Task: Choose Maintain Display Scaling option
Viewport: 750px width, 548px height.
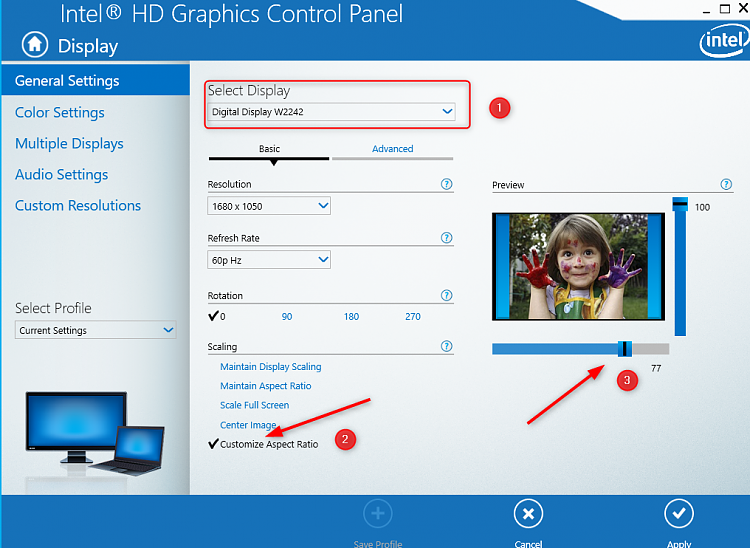Action: [271, 367]
